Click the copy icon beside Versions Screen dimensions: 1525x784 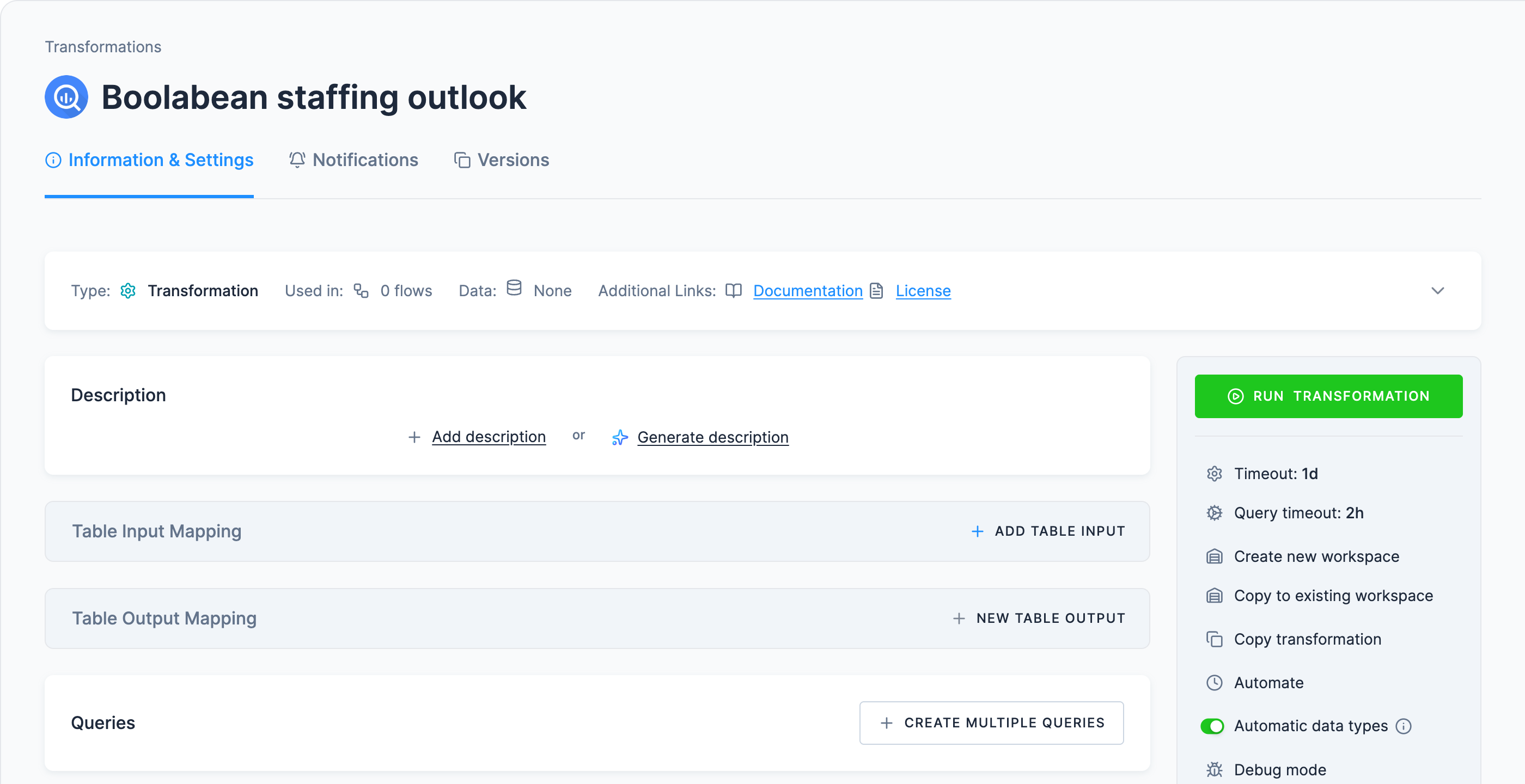coord(462,161)
